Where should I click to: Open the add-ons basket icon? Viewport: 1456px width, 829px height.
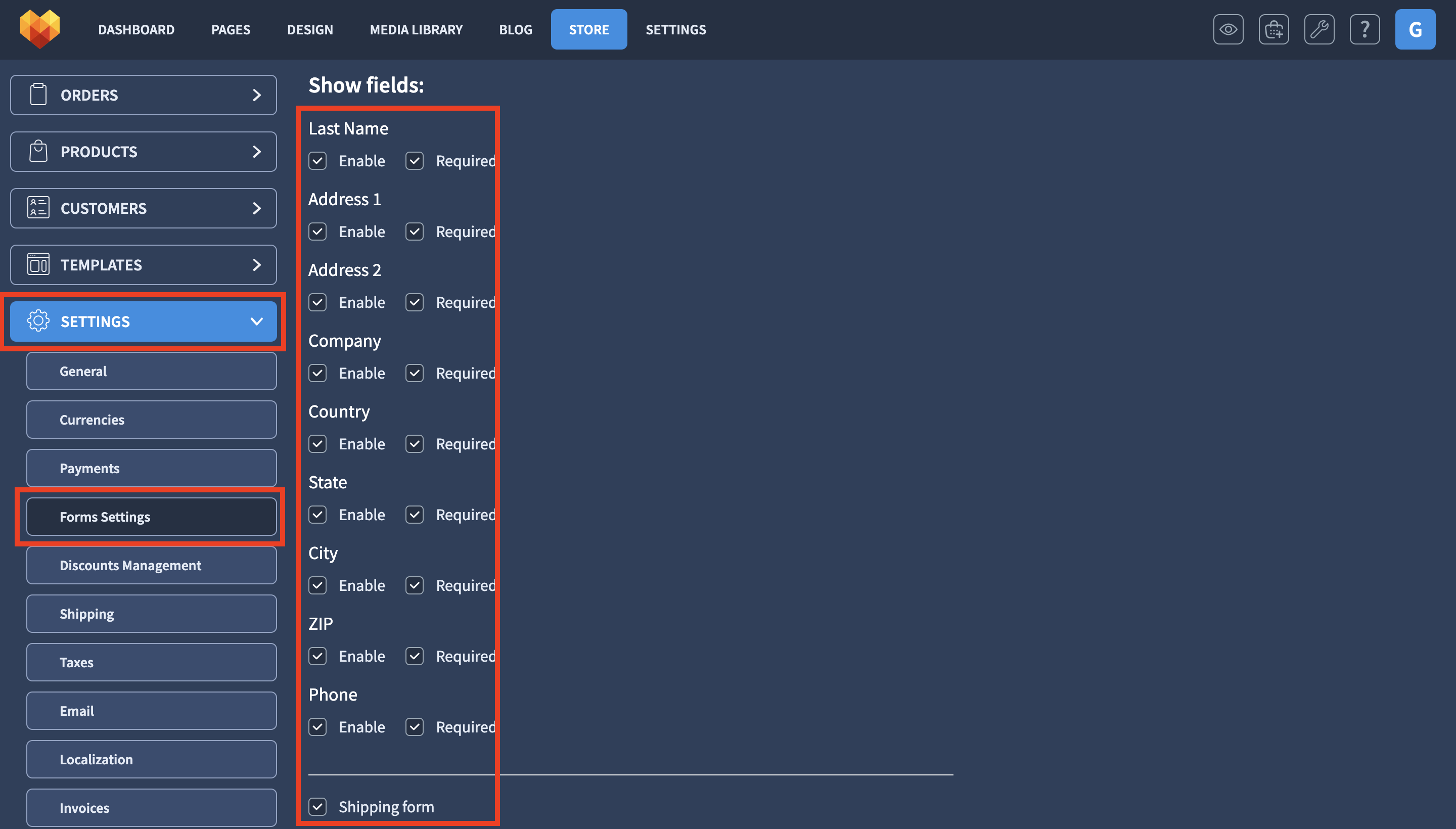point(1274,30)
